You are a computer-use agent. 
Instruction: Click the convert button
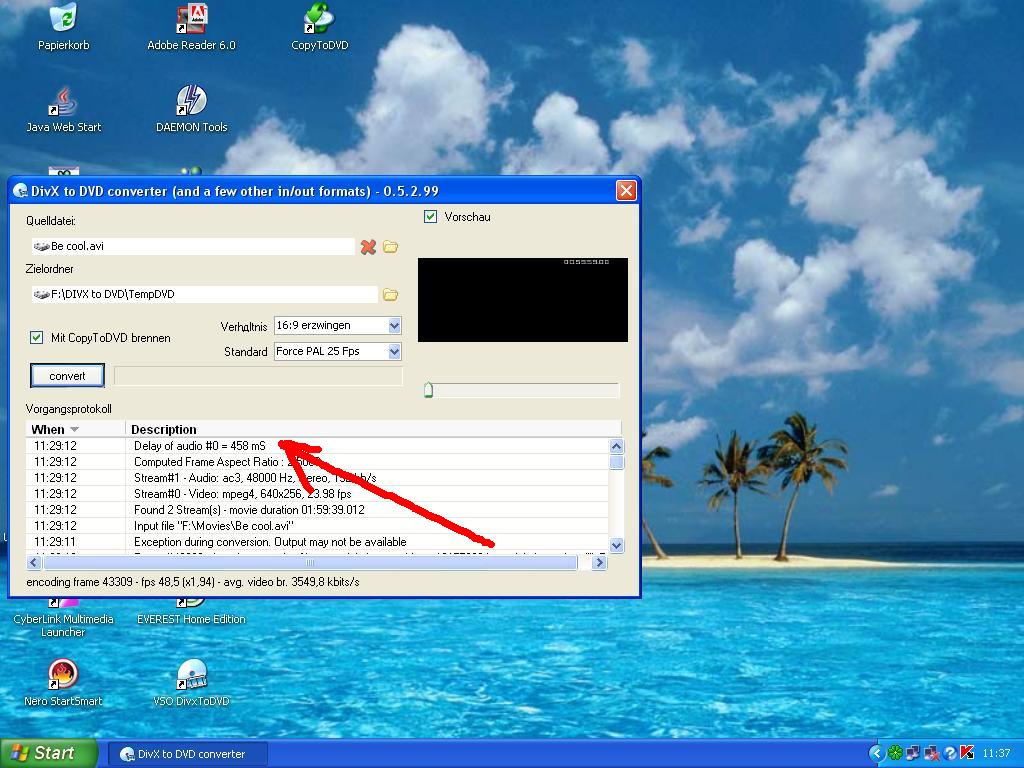click(67, 376)
